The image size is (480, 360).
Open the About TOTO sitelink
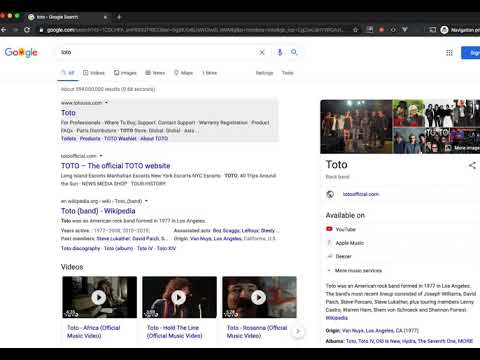point(154,139)
